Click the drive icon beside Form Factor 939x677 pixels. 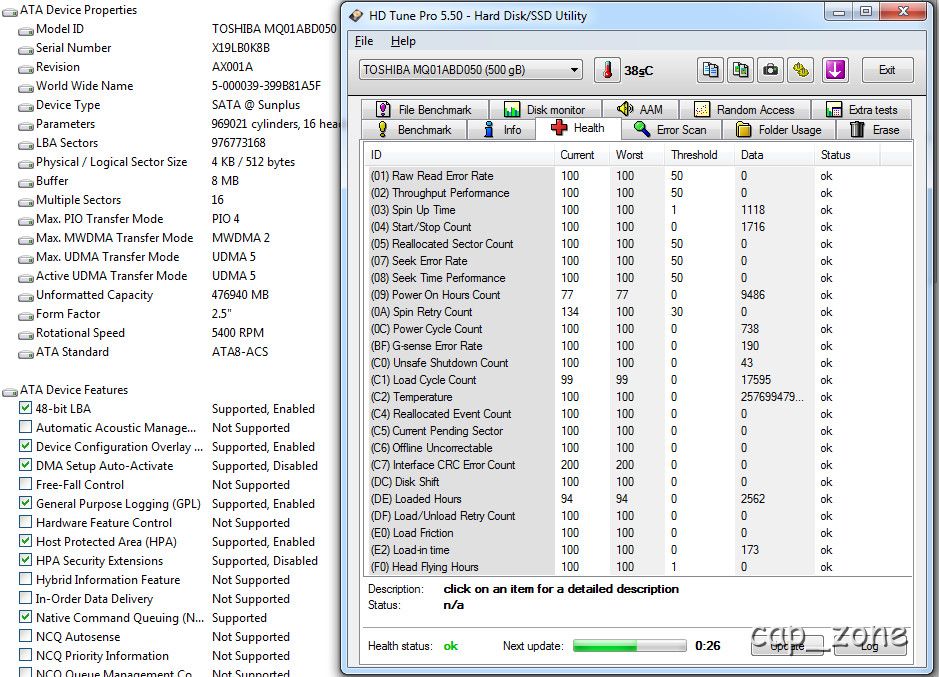[26, 315]
